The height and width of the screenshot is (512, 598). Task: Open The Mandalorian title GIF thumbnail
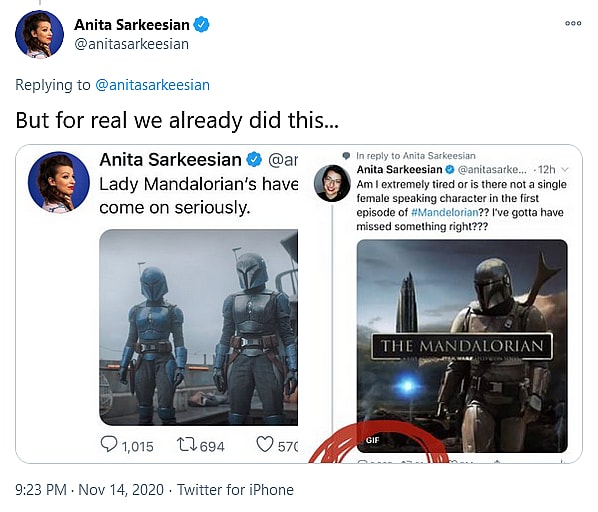tap(462, 346)
